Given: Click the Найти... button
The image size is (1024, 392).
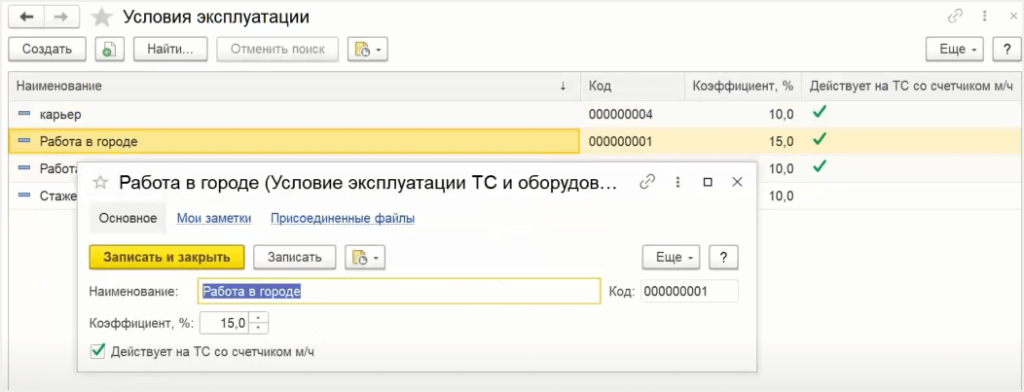Looking at the screenshot, I should (x=170, y=49).
